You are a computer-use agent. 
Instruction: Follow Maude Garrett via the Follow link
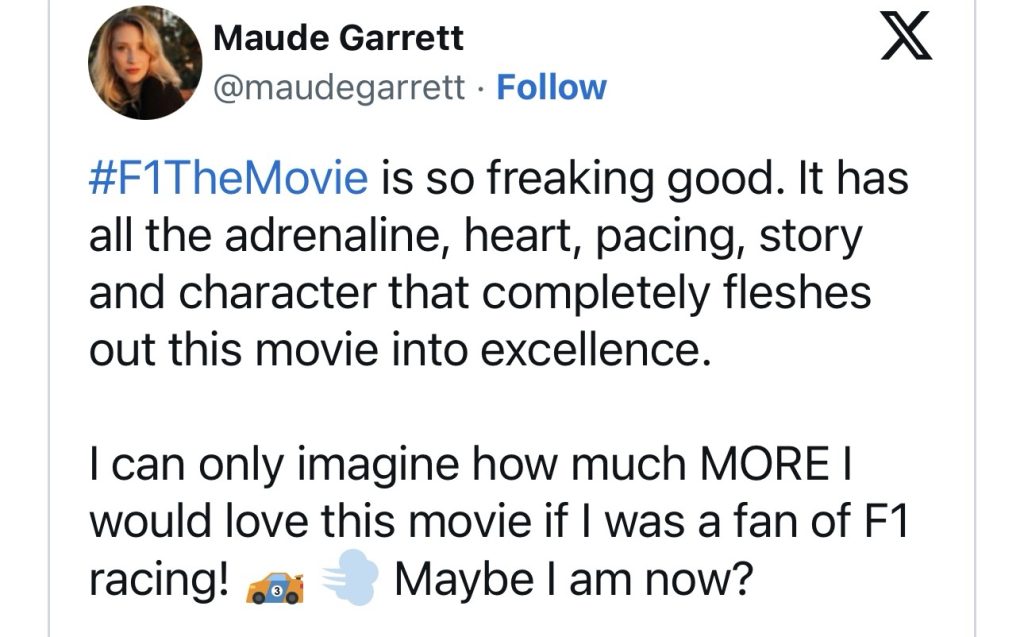pos(551,88)
